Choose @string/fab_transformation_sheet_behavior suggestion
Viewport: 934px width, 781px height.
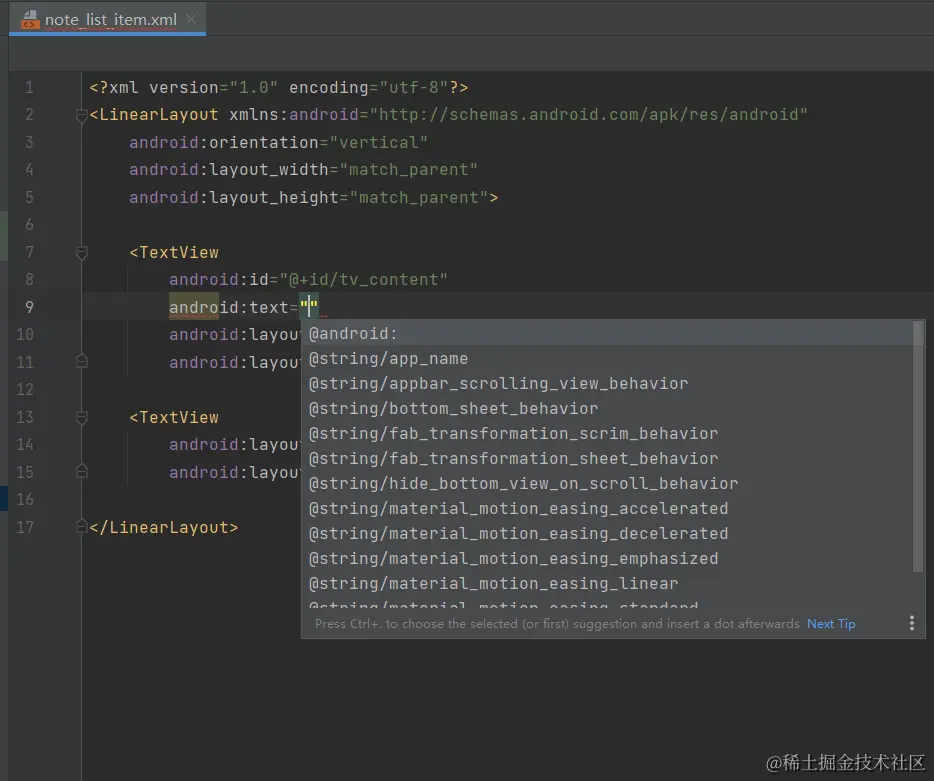click(x=608, y=459)
